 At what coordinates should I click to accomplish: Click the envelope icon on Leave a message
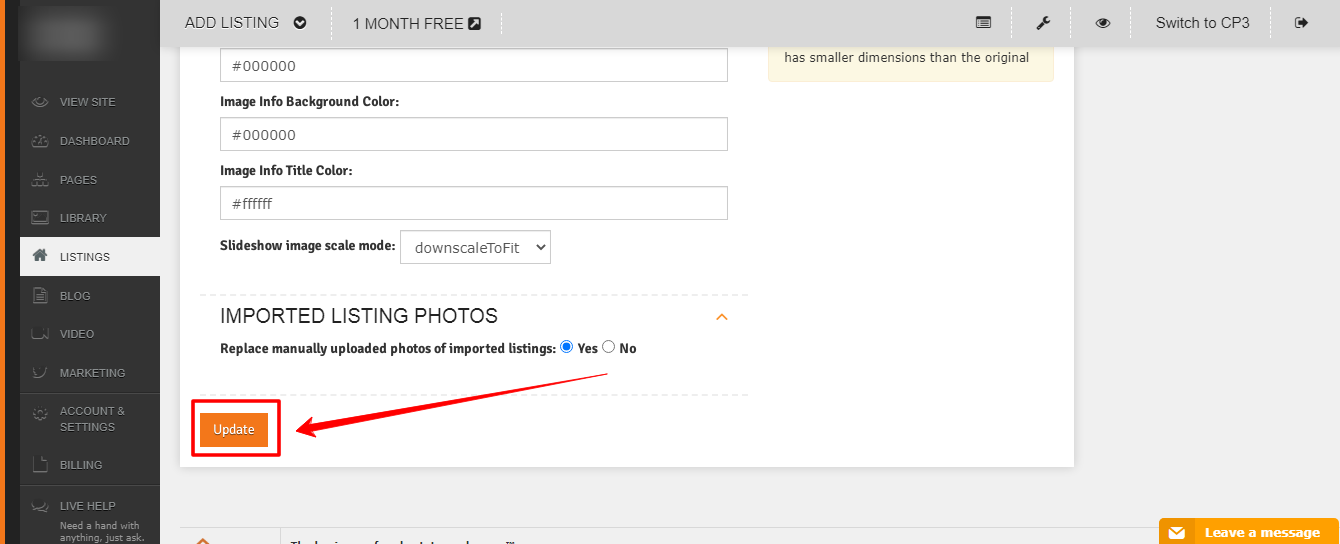click(x=1177, y=532)
